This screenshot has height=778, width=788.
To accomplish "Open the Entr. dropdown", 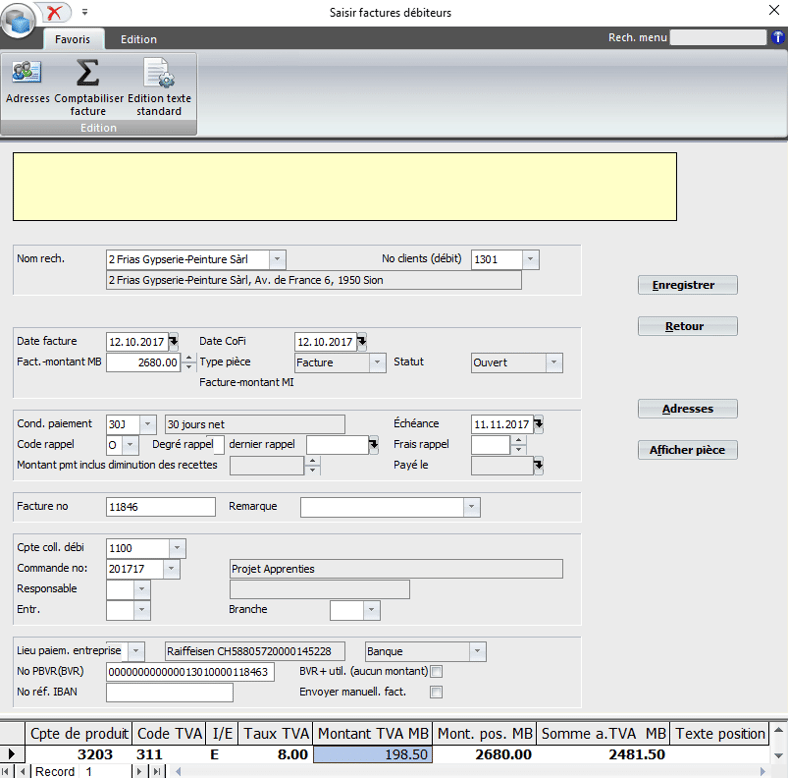I will (142, 610).
